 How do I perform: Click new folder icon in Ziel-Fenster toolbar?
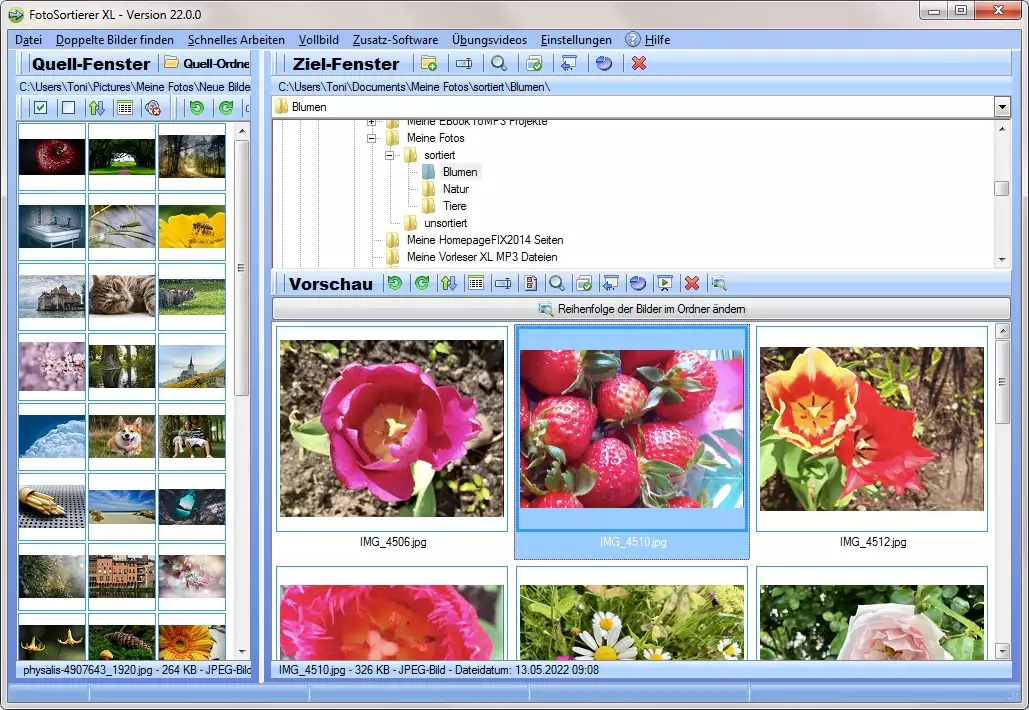[429, 64]
